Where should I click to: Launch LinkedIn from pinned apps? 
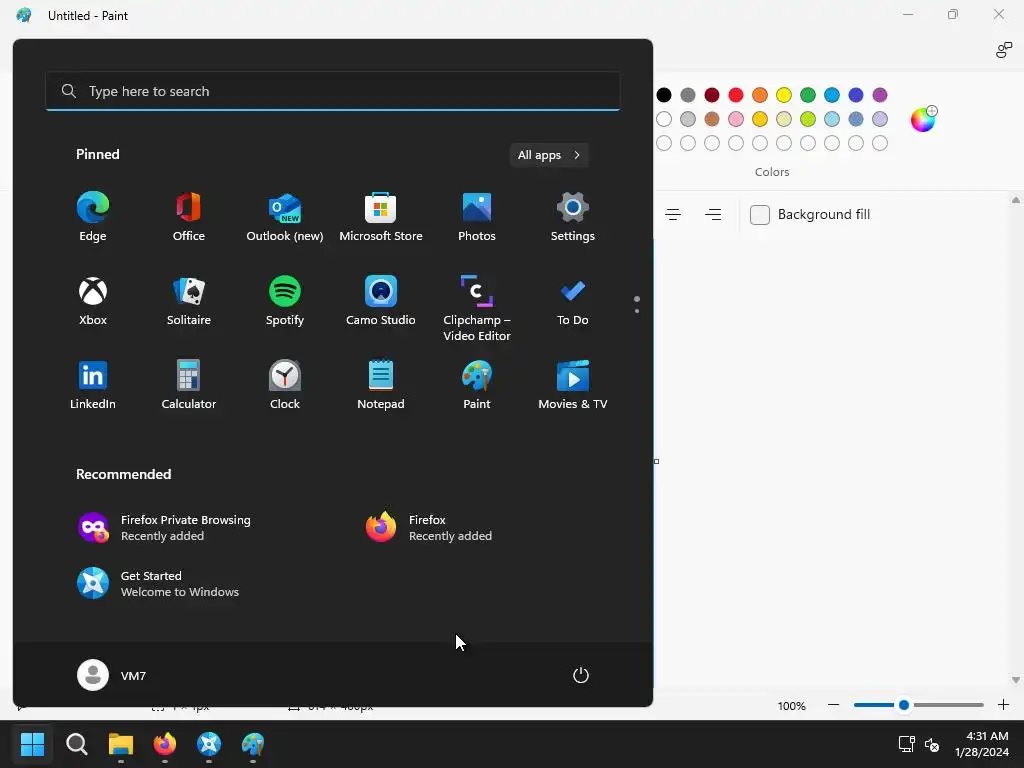pyautogui.click(x=93, y=385)
